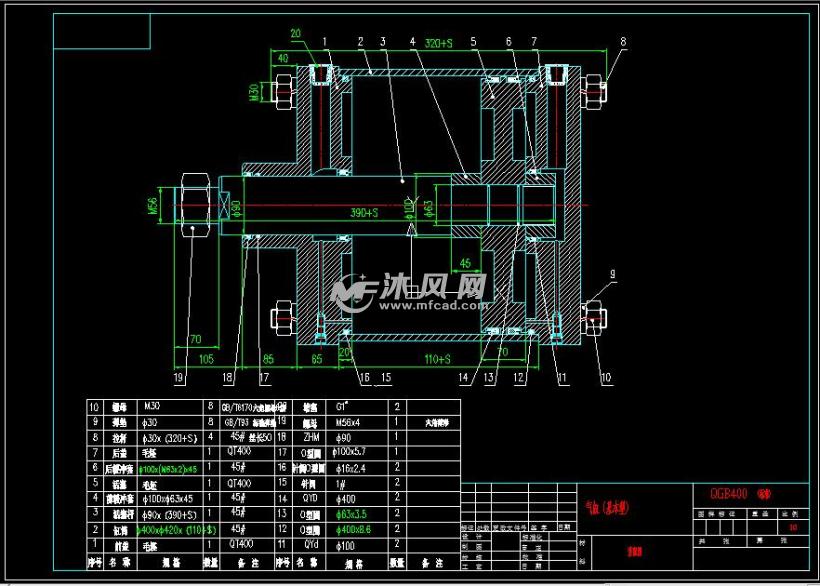This screenshot has width=820, height=586.
Task: Select the QT400 material cell in row 7
Action: 239,451
